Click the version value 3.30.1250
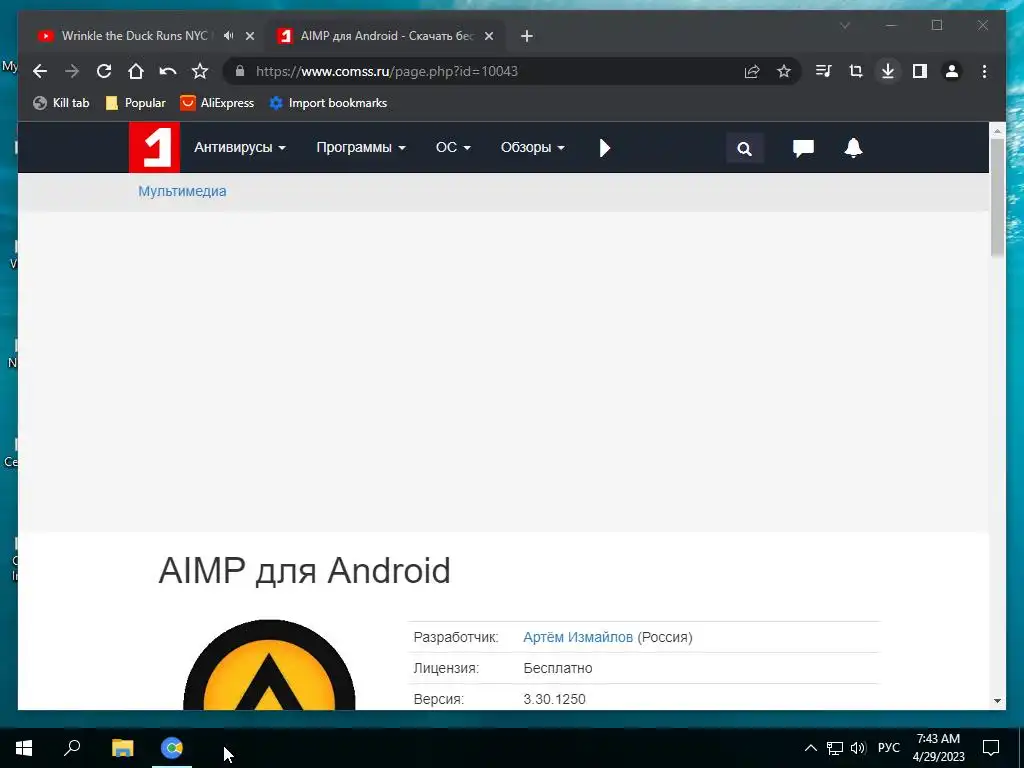 pos(554,699)
